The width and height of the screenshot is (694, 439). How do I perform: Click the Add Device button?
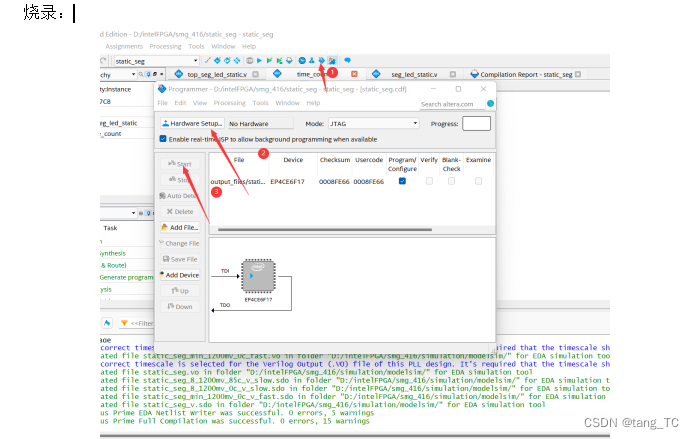[x=180, y=275]
